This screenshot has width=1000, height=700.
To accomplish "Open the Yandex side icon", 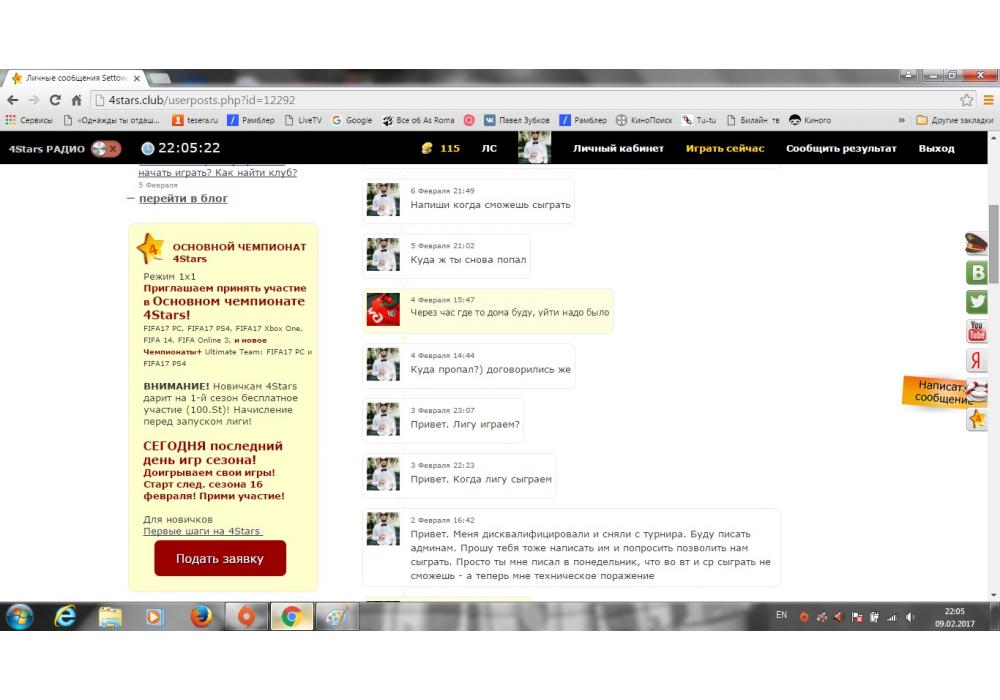I will (x=976, y=360).
